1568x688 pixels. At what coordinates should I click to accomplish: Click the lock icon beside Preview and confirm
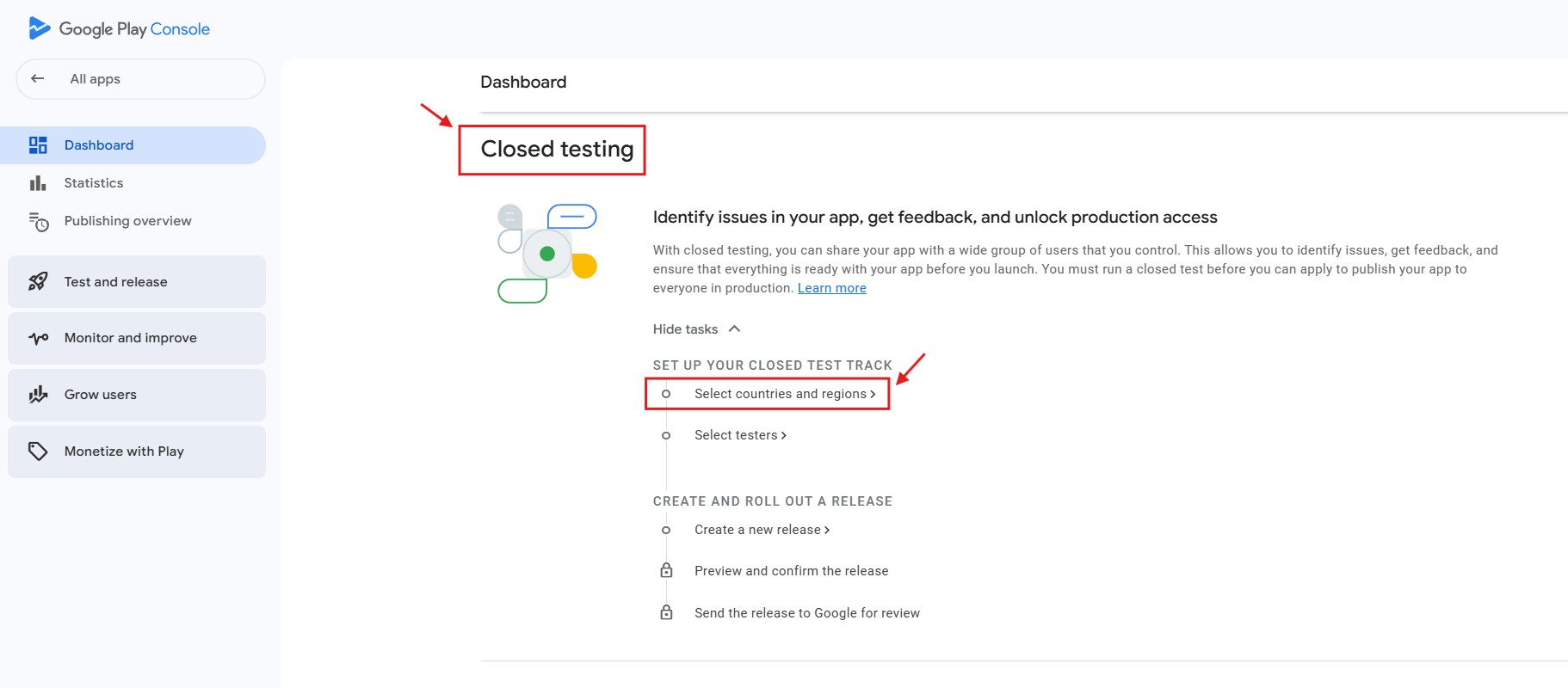(x=666, y=570)
